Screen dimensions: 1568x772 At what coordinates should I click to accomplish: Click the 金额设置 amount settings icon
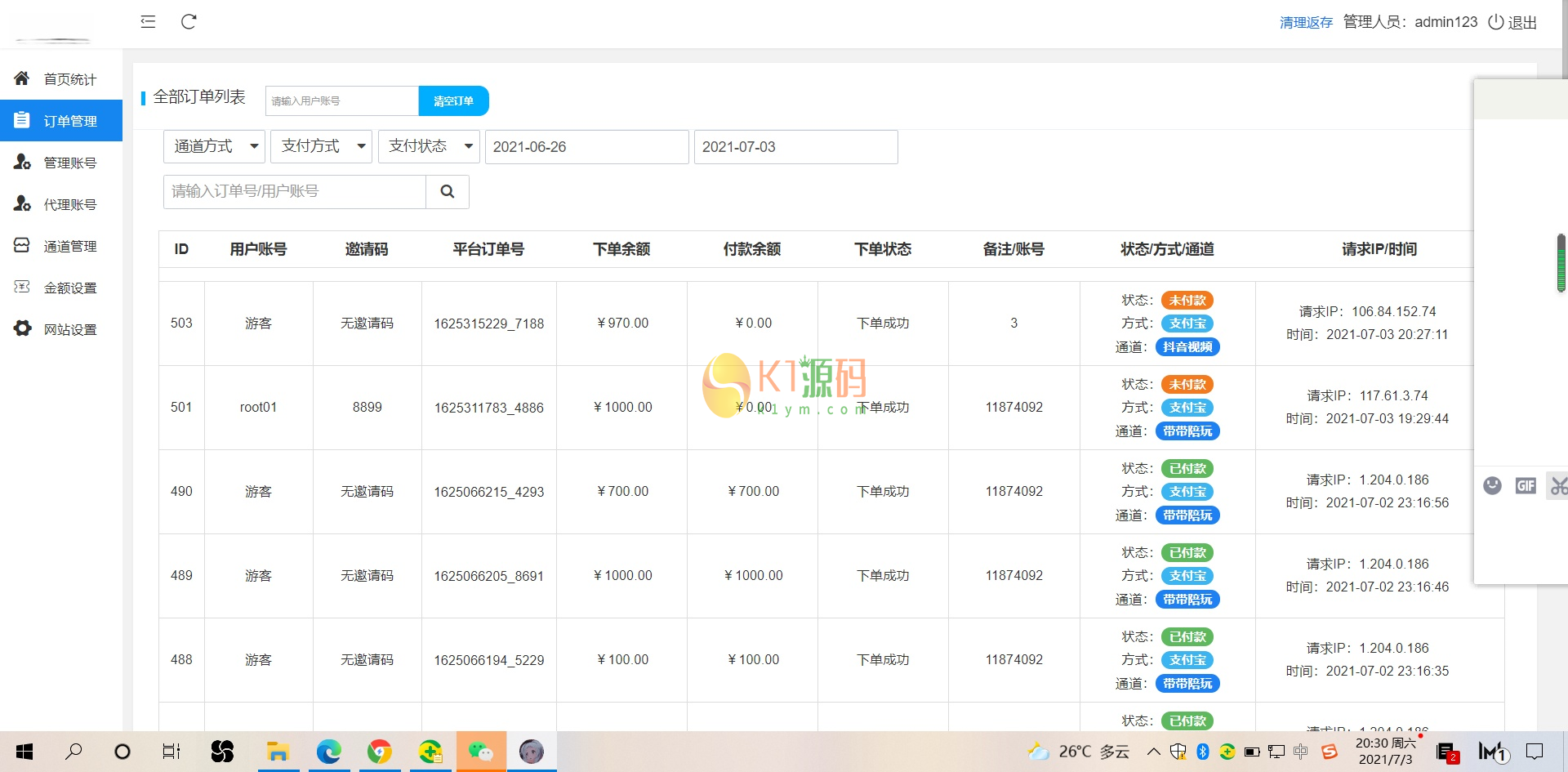tap(22, 287)
